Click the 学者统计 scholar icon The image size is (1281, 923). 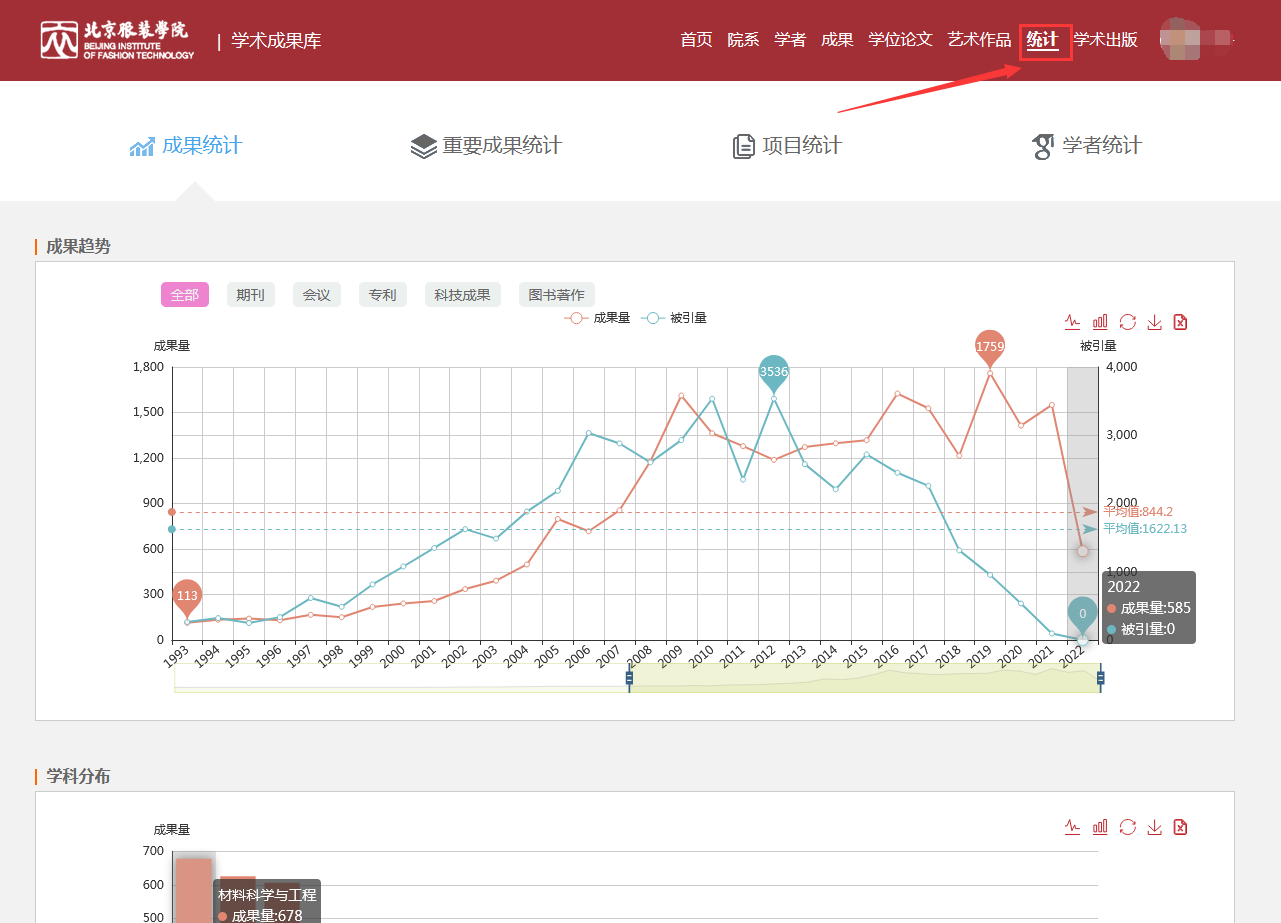tap(1042, 147)
